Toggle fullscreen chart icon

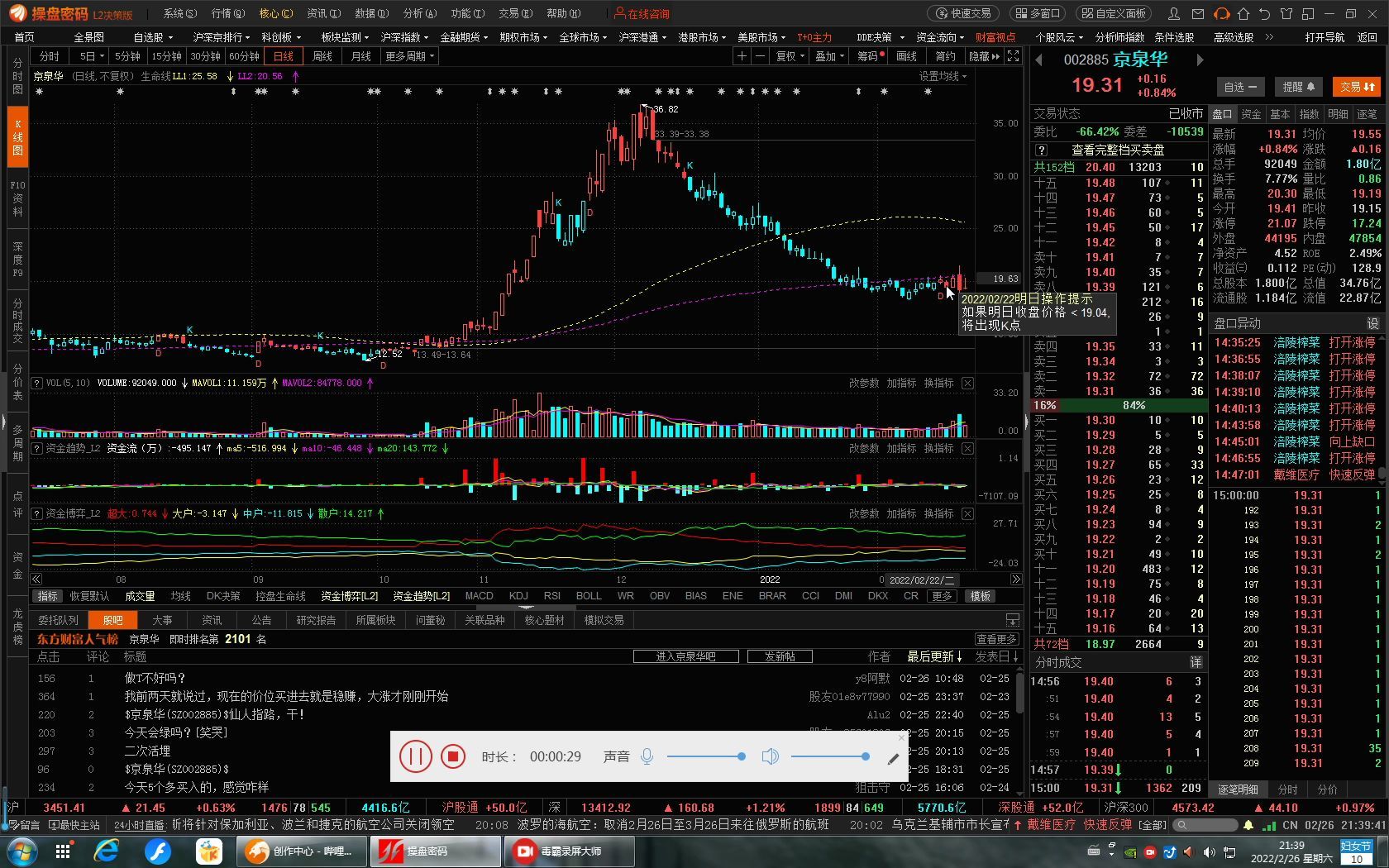[1013, 56]
